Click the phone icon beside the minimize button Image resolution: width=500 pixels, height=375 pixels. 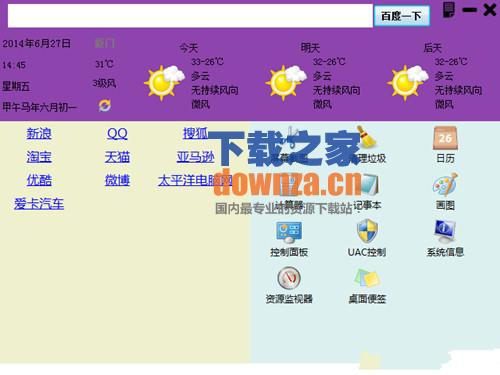pyautogui.click(x=449, y=9)
